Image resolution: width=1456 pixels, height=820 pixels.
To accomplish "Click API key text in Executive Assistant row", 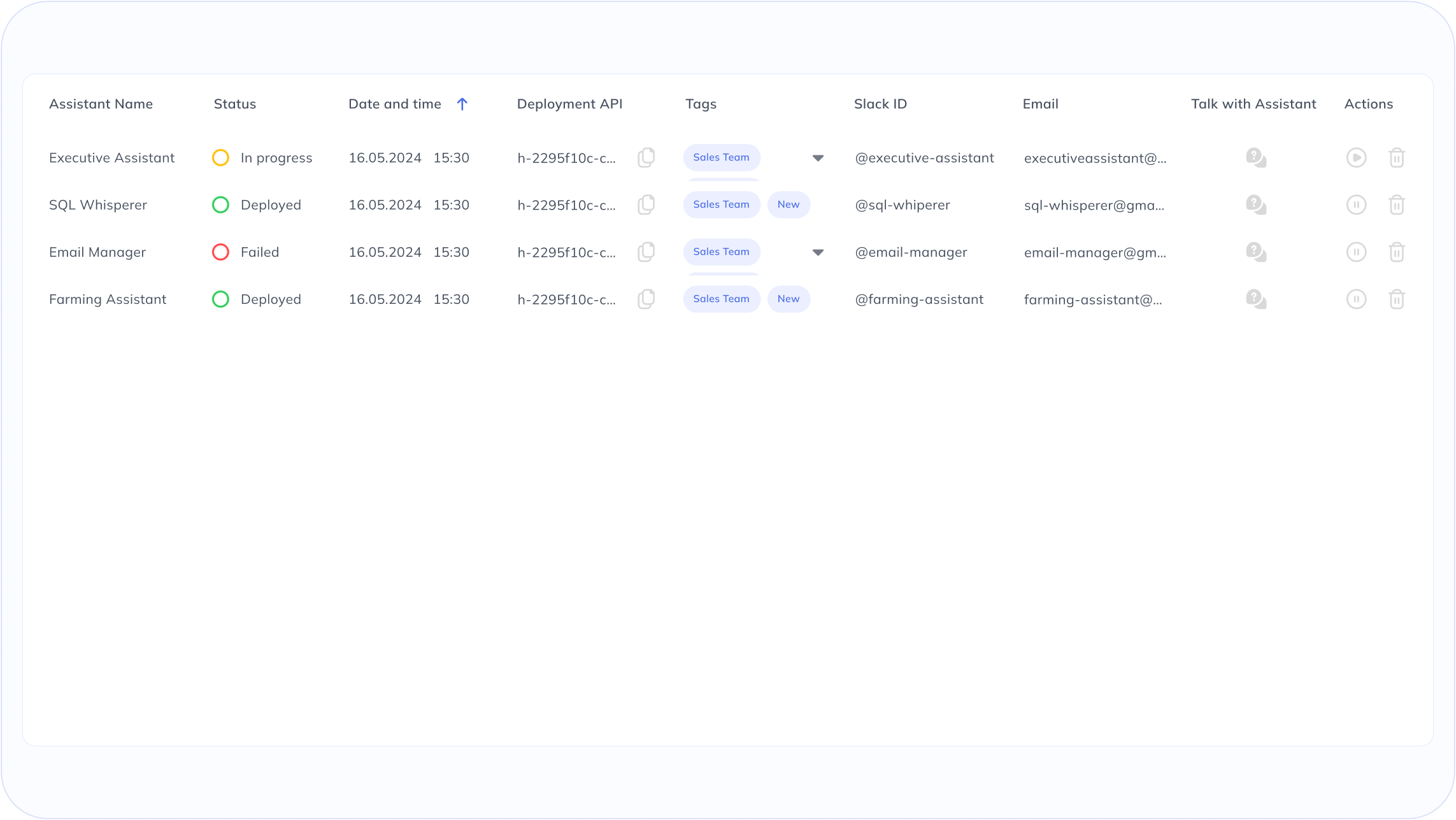I will pyautogui.click(x=566, y=158).
